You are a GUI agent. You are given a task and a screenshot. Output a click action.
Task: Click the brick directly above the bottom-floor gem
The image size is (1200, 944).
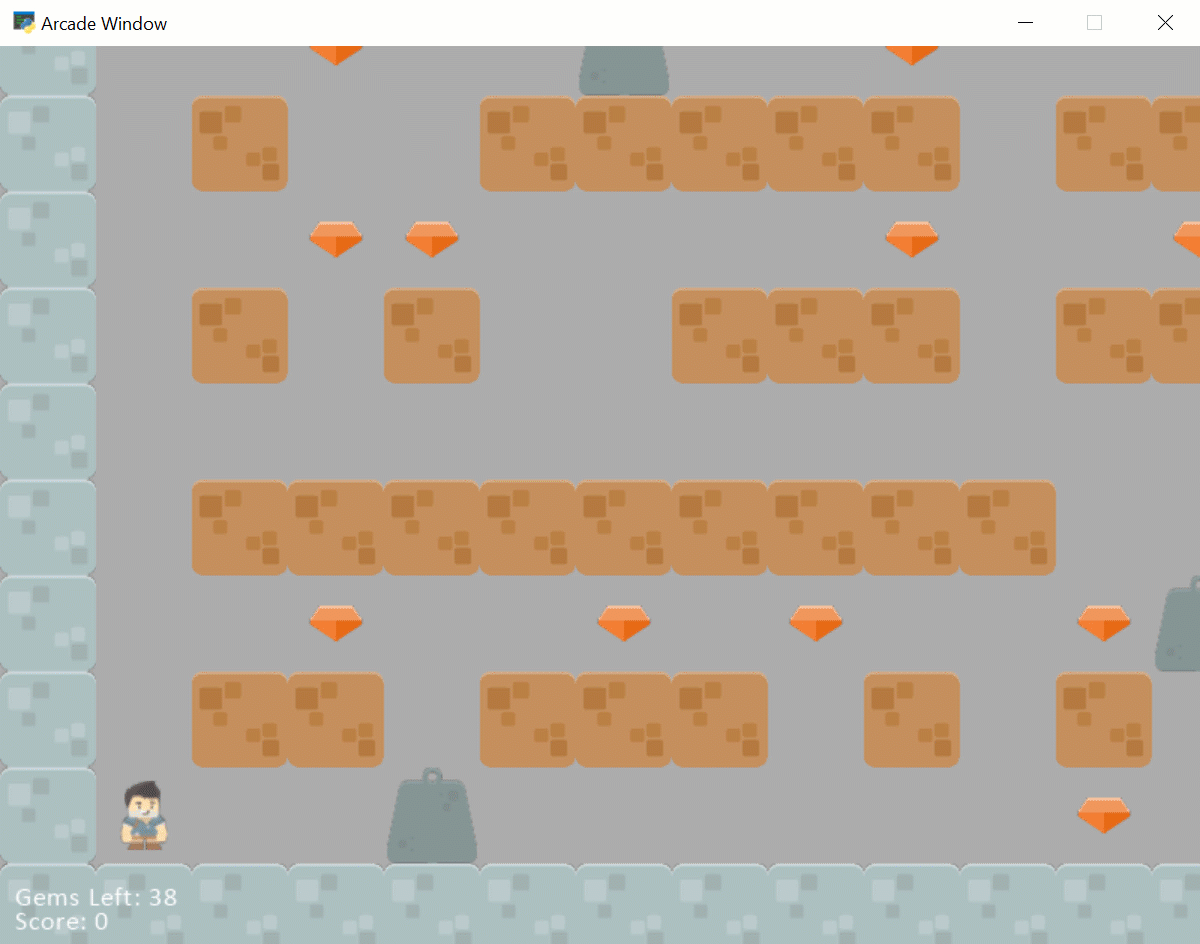pyautogui.click(x=1103, y=719)
